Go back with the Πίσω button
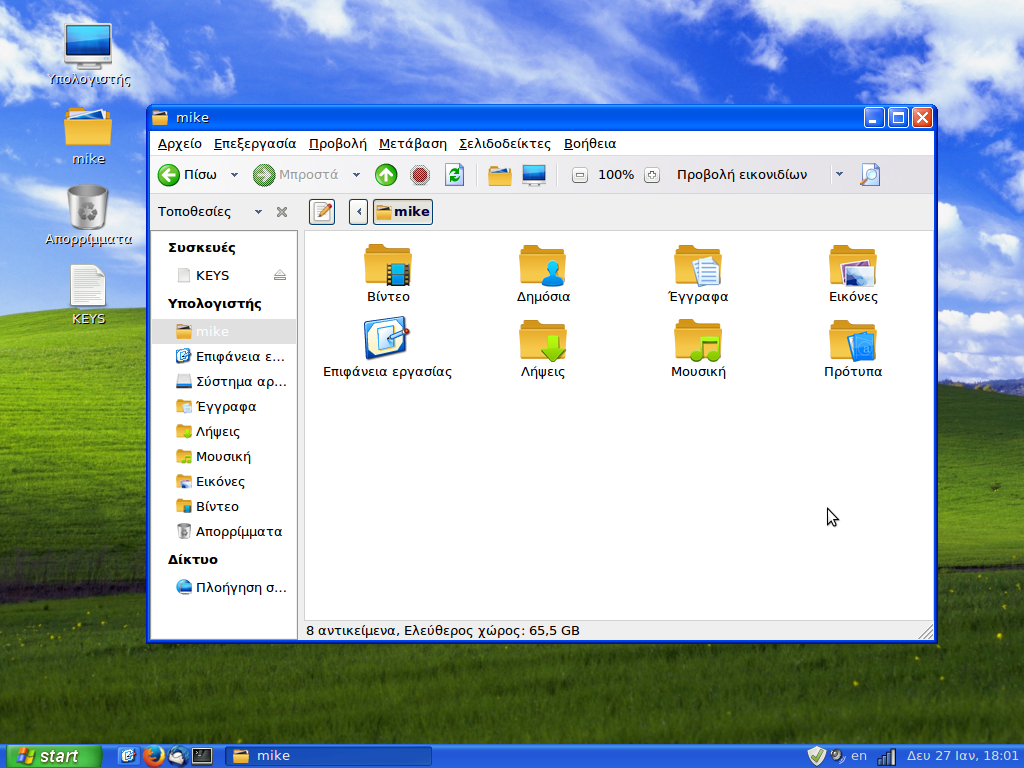This screenshot has height=768, width=1024. tap(187, 175)
